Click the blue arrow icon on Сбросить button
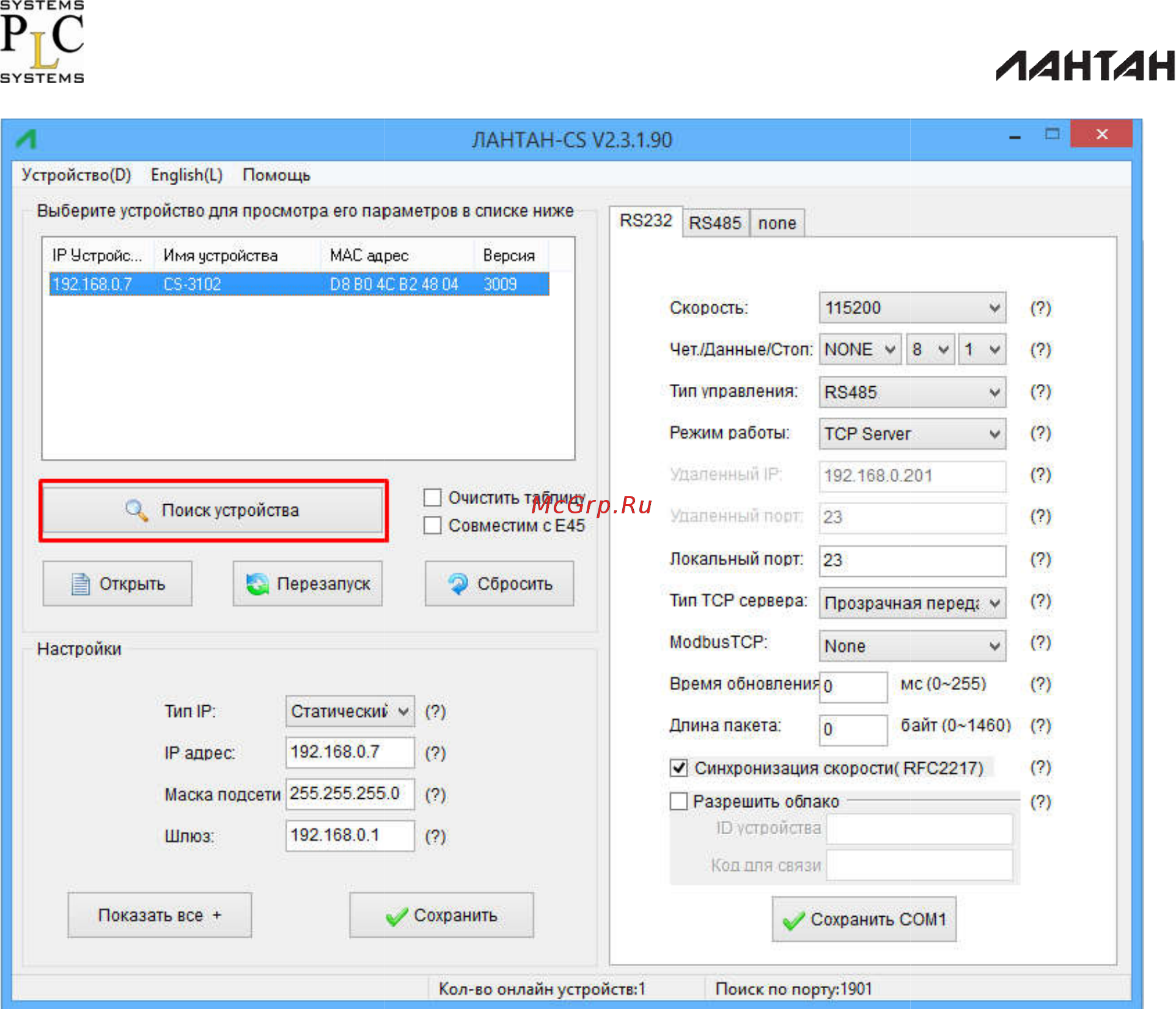This screenshot has height=1009, width=1176. pos(458,584)
